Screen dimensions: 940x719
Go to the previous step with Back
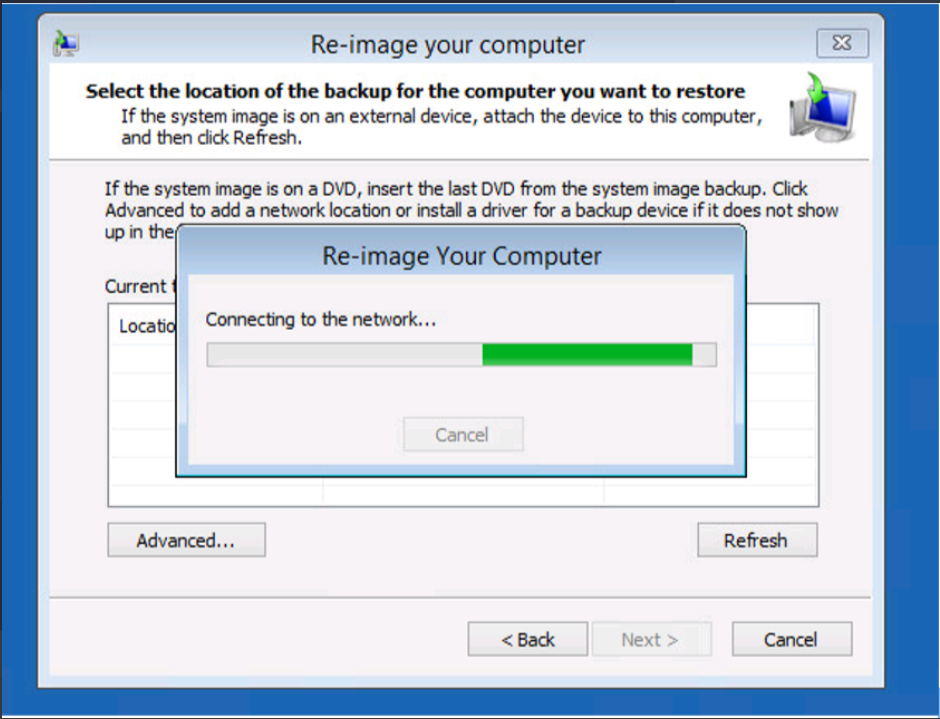528,639
